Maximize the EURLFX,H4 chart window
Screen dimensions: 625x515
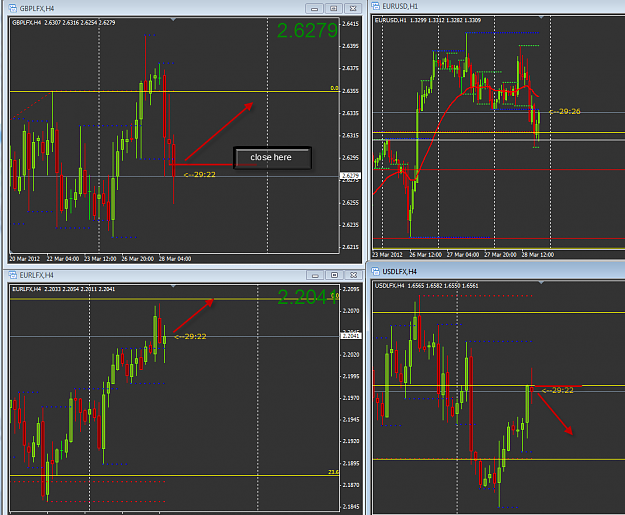pyautogui.click(x=334, y=275)
